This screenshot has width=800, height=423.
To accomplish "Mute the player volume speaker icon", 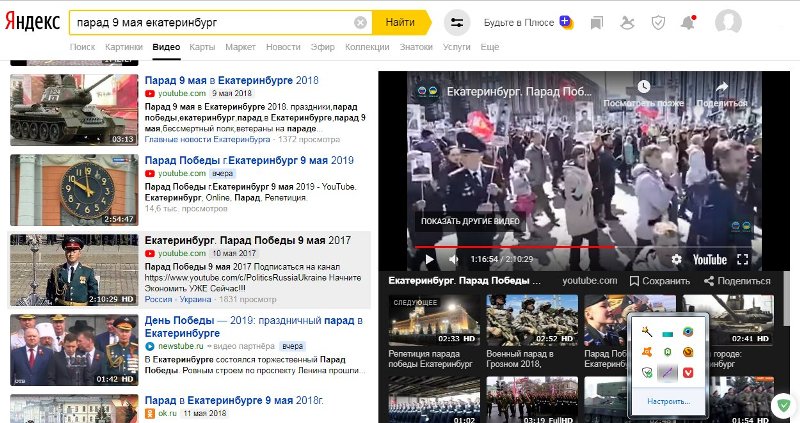I will pos(453,259).
